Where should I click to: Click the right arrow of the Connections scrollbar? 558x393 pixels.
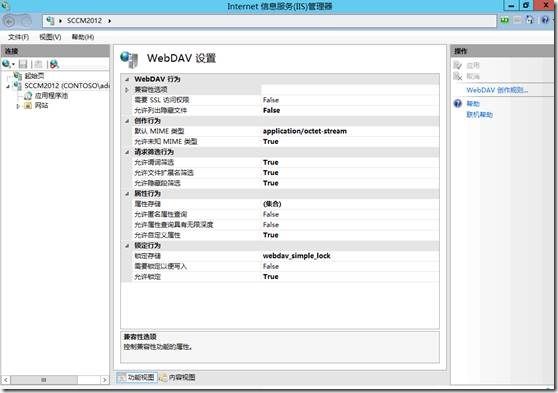104,380
